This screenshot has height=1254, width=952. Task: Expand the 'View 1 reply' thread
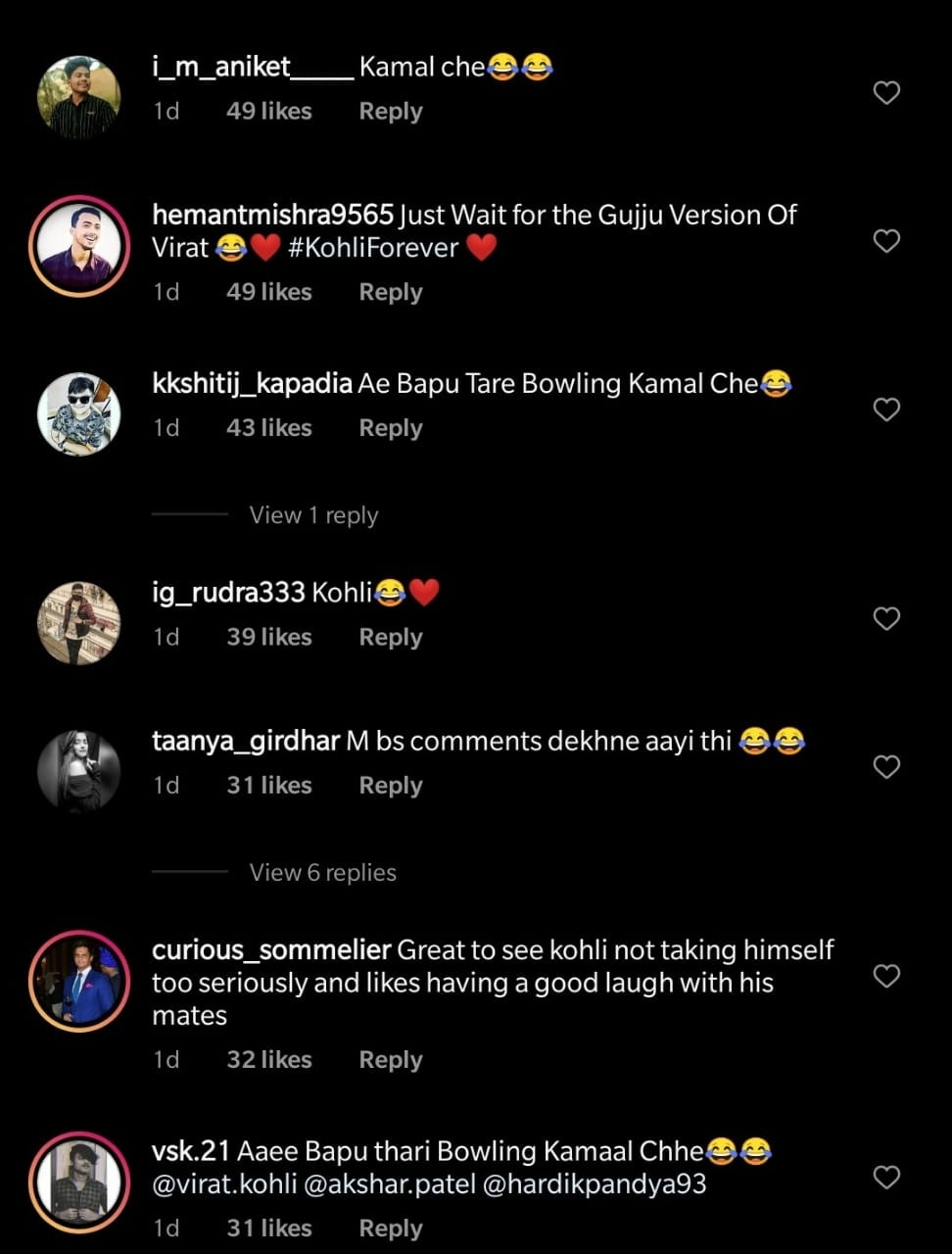coord(313,515)
